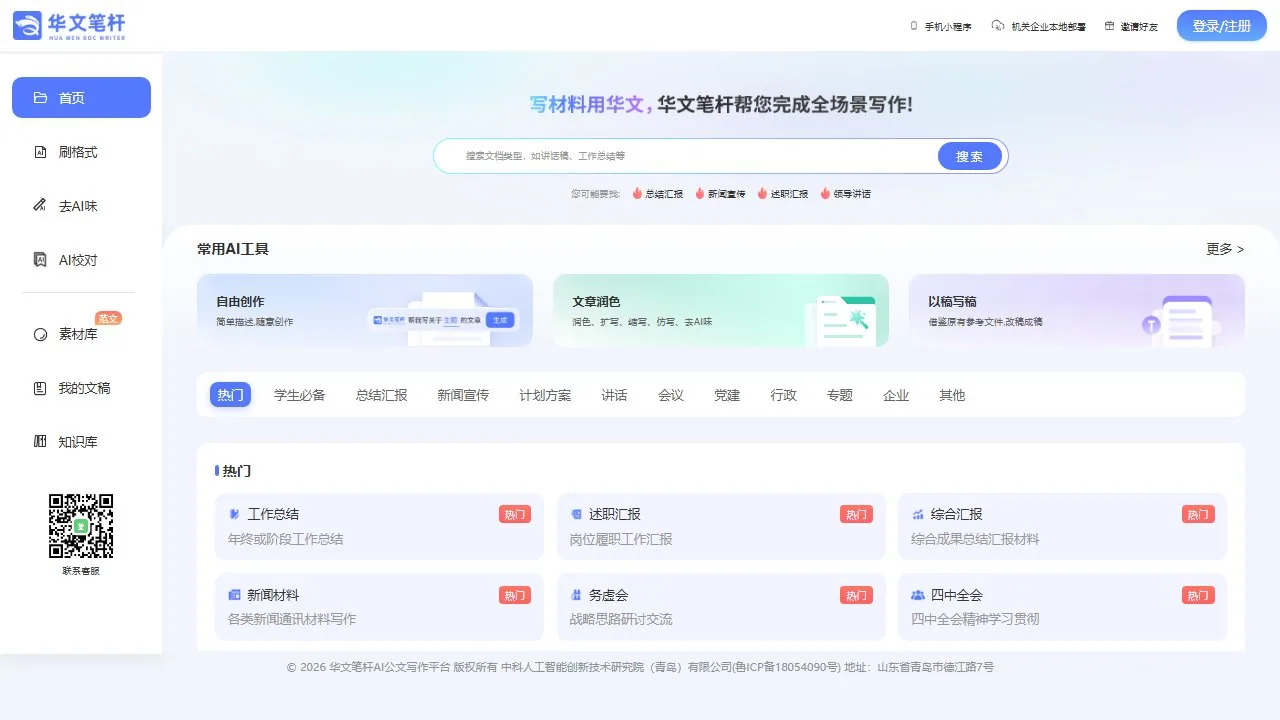1280x720 pixels.
Task: Click the 邀请好友 gift icon
Action: point(1109,26)
